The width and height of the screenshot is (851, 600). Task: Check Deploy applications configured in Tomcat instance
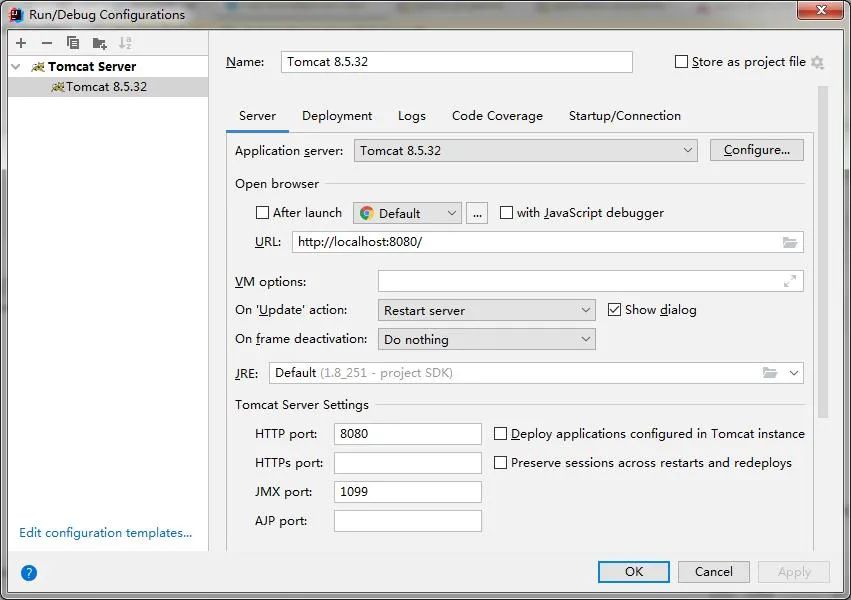pyautogui.click(x=500, y=433)
